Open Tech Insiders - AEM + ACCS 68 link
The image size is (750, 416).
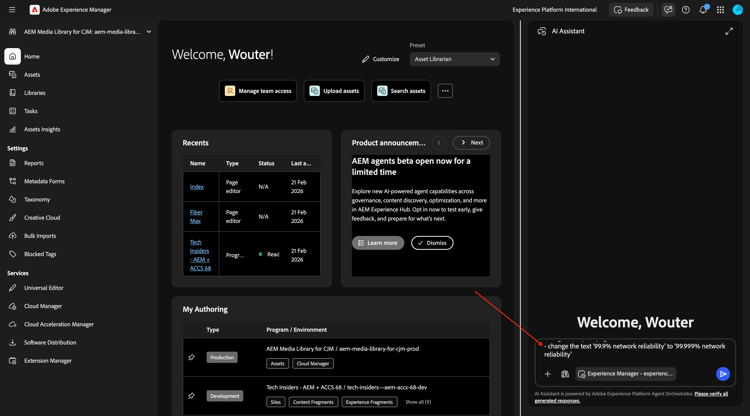click(x=200, y=255)
